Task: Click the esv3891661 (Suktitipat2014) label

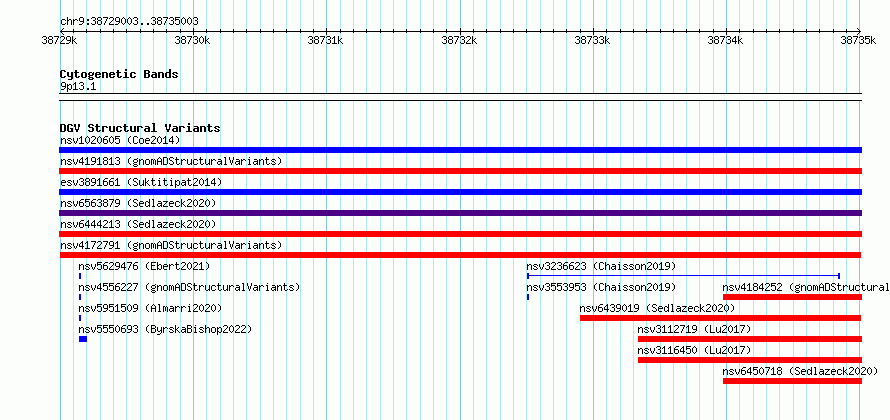Action: coord(141,182)
